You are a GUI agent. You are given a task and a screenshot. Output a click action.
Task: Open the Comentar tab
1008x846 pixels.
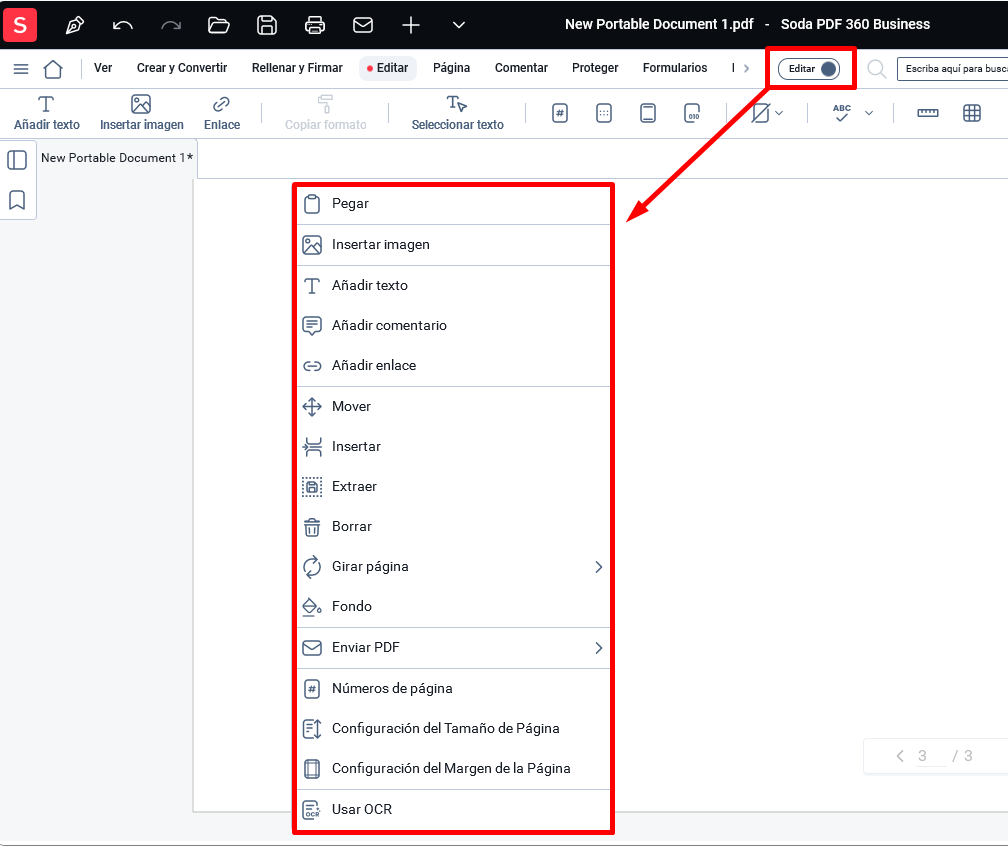(521, 68)
